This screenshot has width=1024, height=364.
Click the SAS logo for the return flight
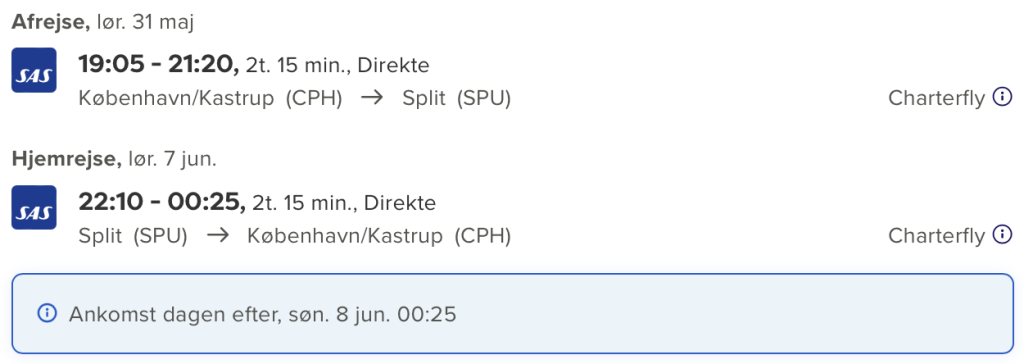[35, 207]
